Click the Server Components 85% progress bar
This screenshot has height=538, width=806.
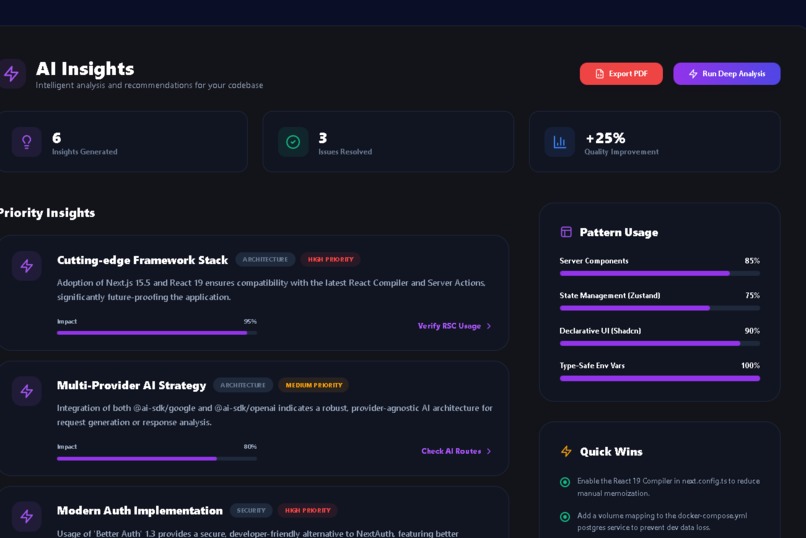[660, 273]
